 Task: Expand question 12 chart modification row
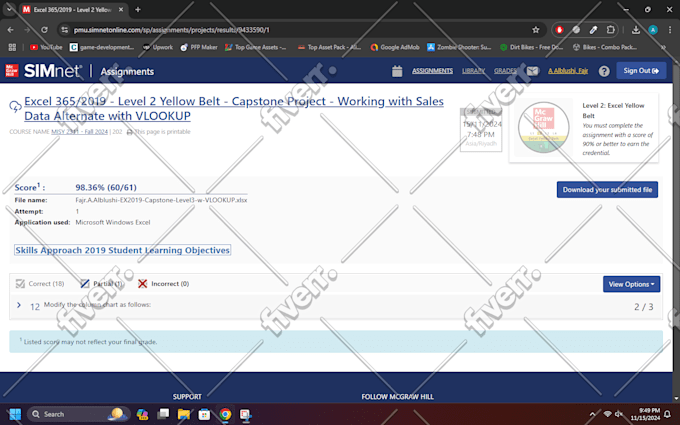(19, 305)
